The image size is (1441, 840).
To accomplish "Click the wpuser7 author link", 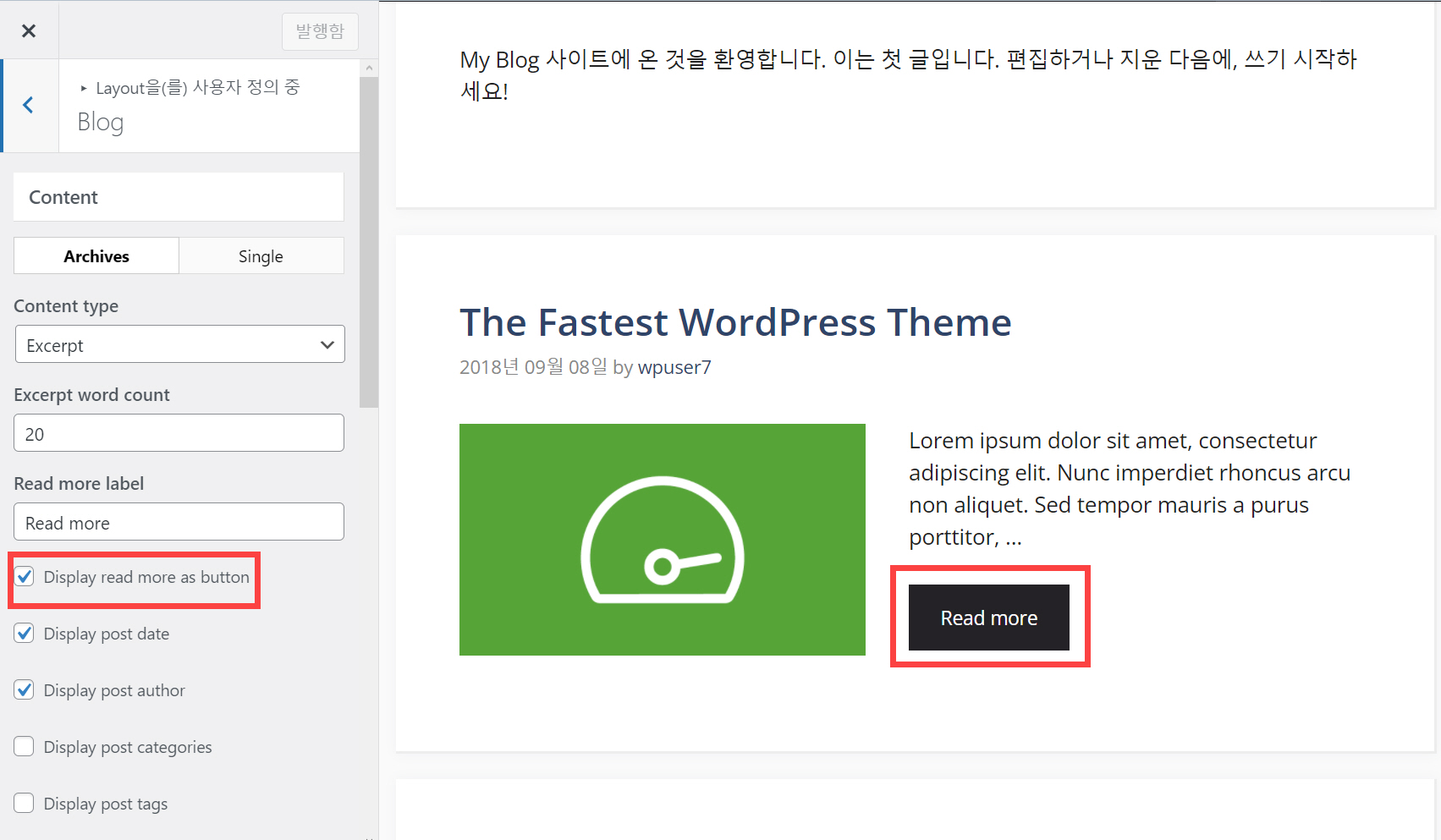I will (x=674, y=367).
